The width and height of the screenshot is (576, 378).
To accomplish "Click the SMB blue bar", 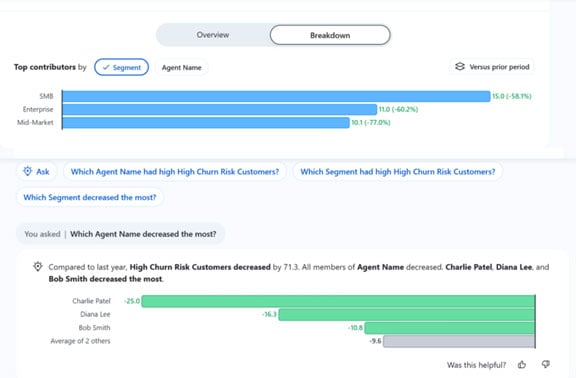I will pyautogui.click(x=276, y=96).
